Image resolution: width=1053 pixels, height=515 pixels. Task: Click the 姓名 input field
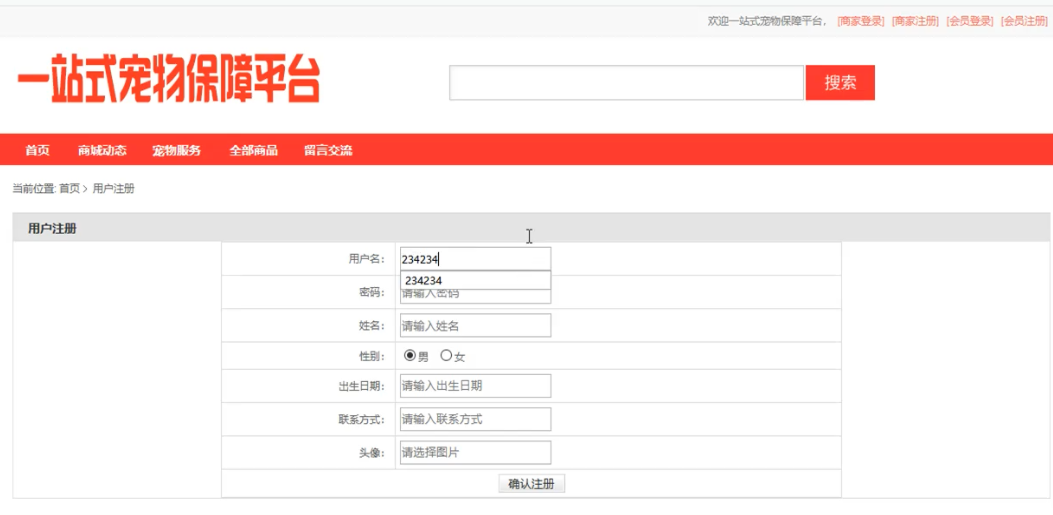[475, 326]
